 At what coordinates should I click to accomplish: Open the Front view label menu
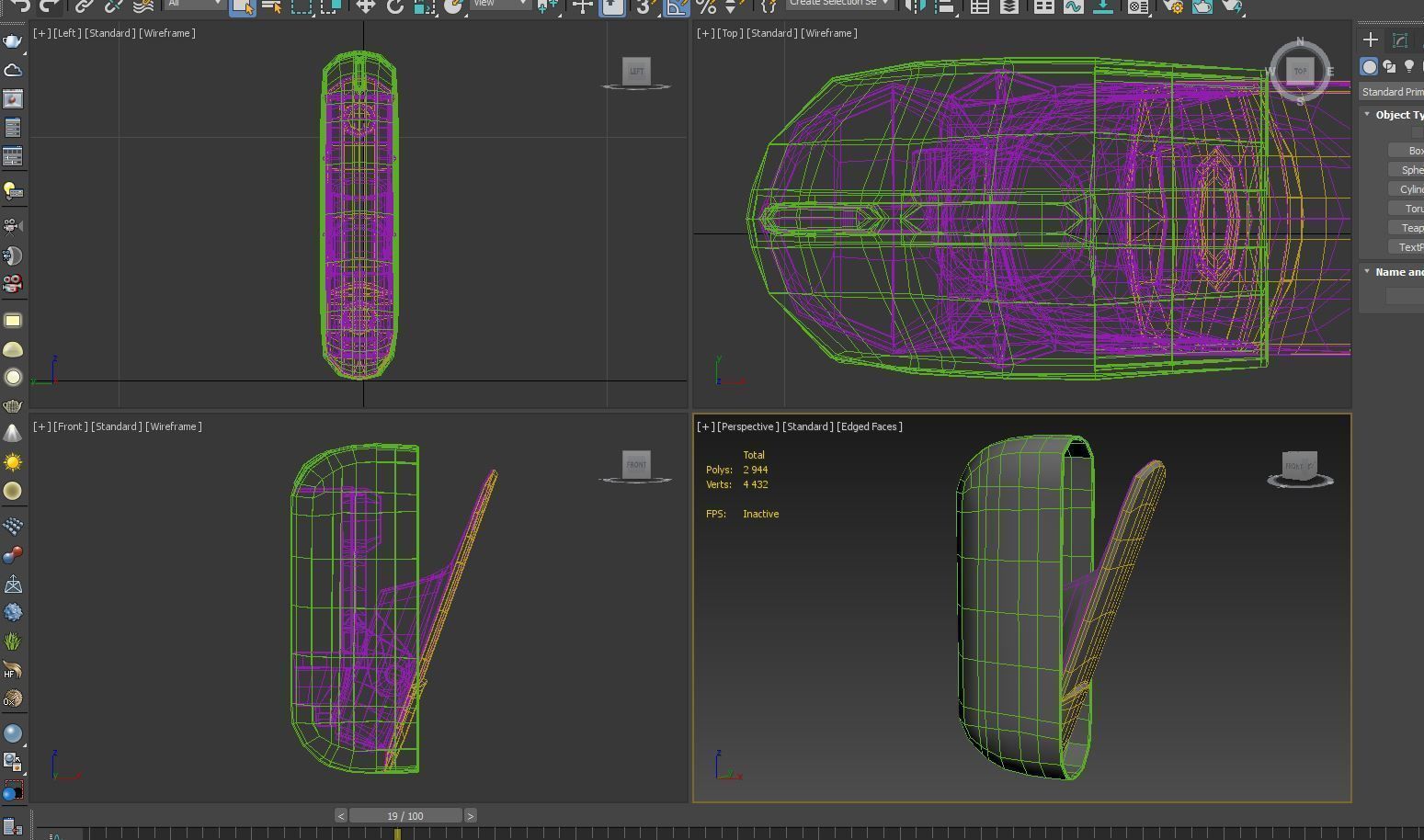(70, 426)
